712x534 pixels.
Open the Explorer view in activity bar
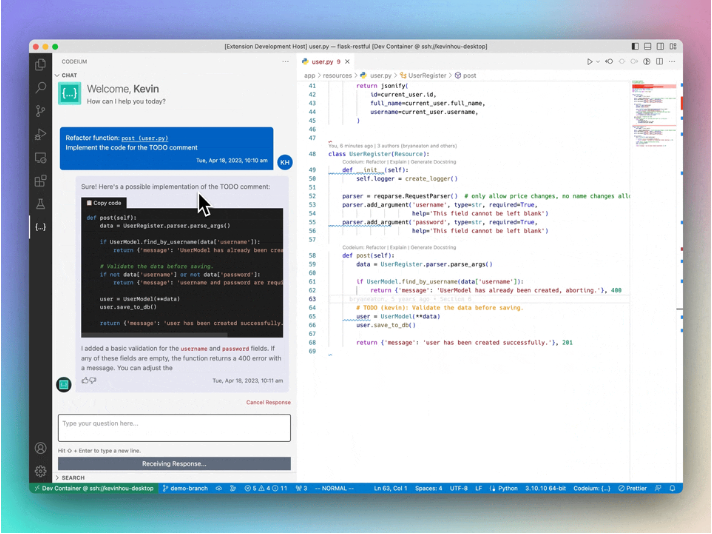tap(40, 65)
